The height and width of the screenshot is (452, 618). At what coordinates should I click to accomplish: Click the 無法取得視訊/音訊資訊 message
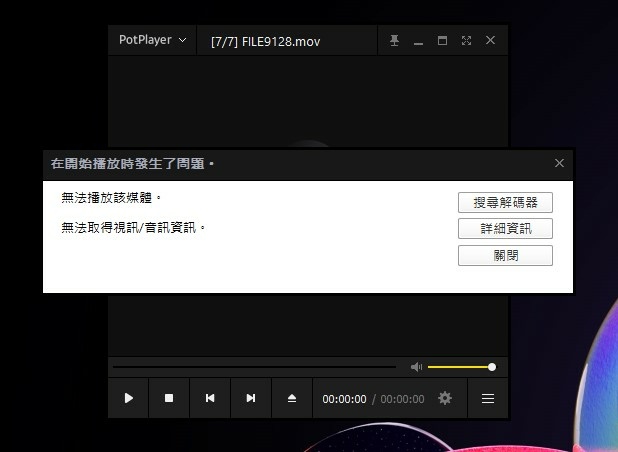pyautogui.click(x=133, y=227)
